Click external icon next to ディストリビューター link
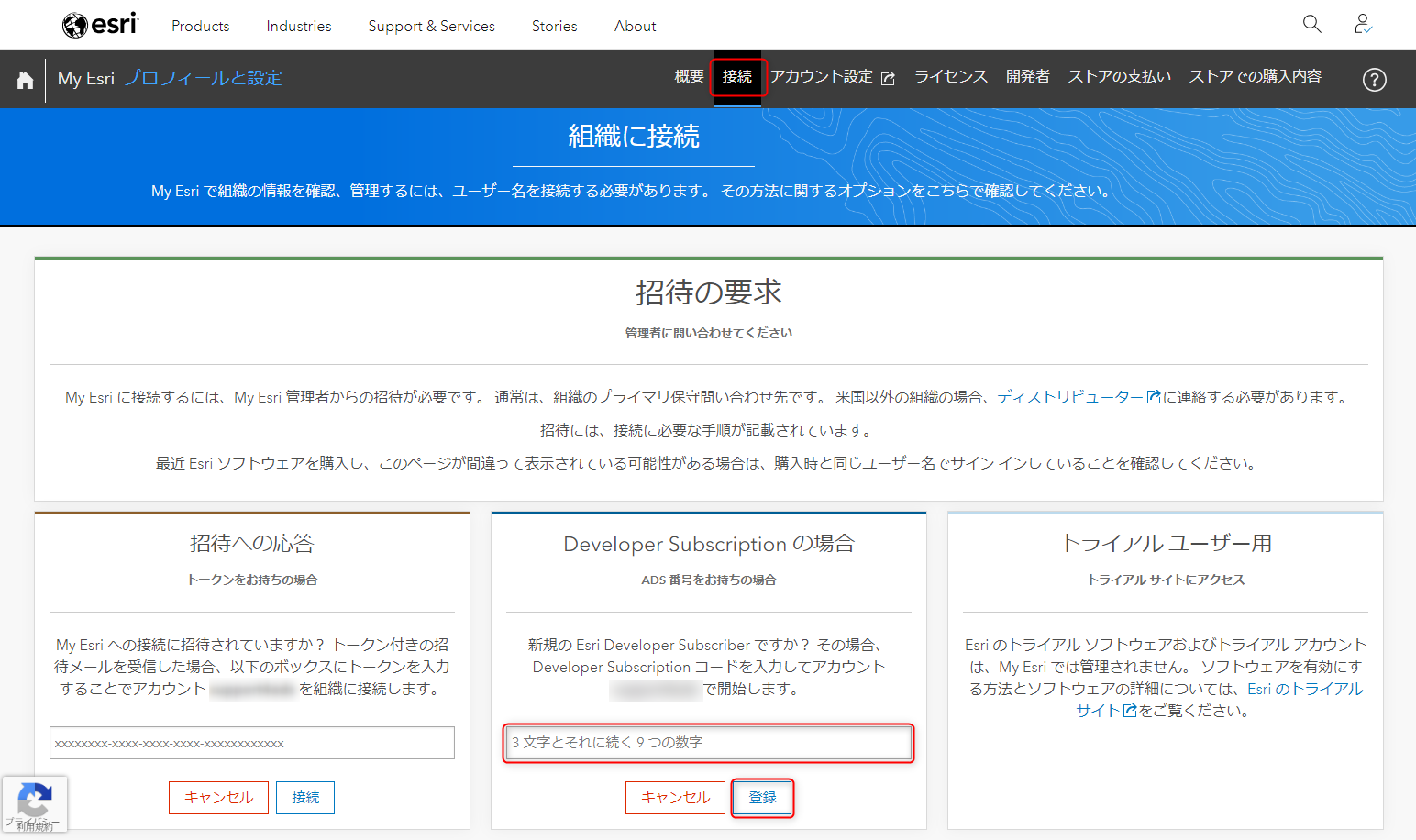This screenshot has height=840, width=1416. (x=1154, y=397)
